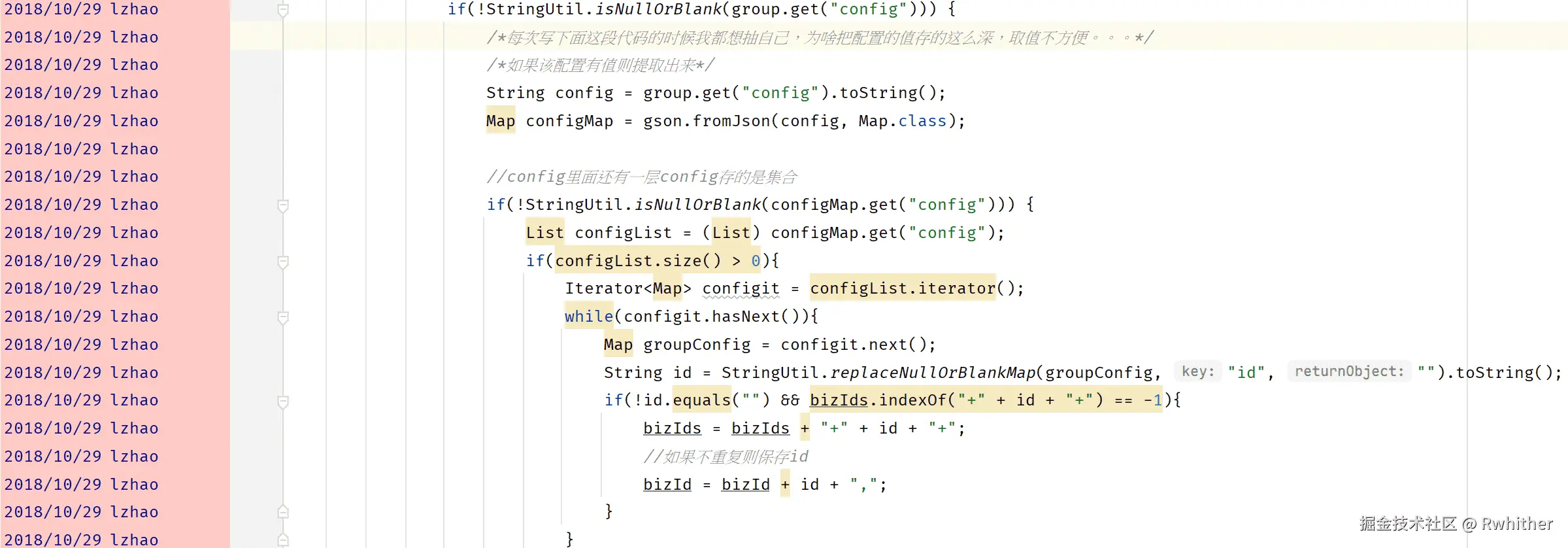Click blame annotation beside "String config" line

pyautogui.click(x=82, y=93)
